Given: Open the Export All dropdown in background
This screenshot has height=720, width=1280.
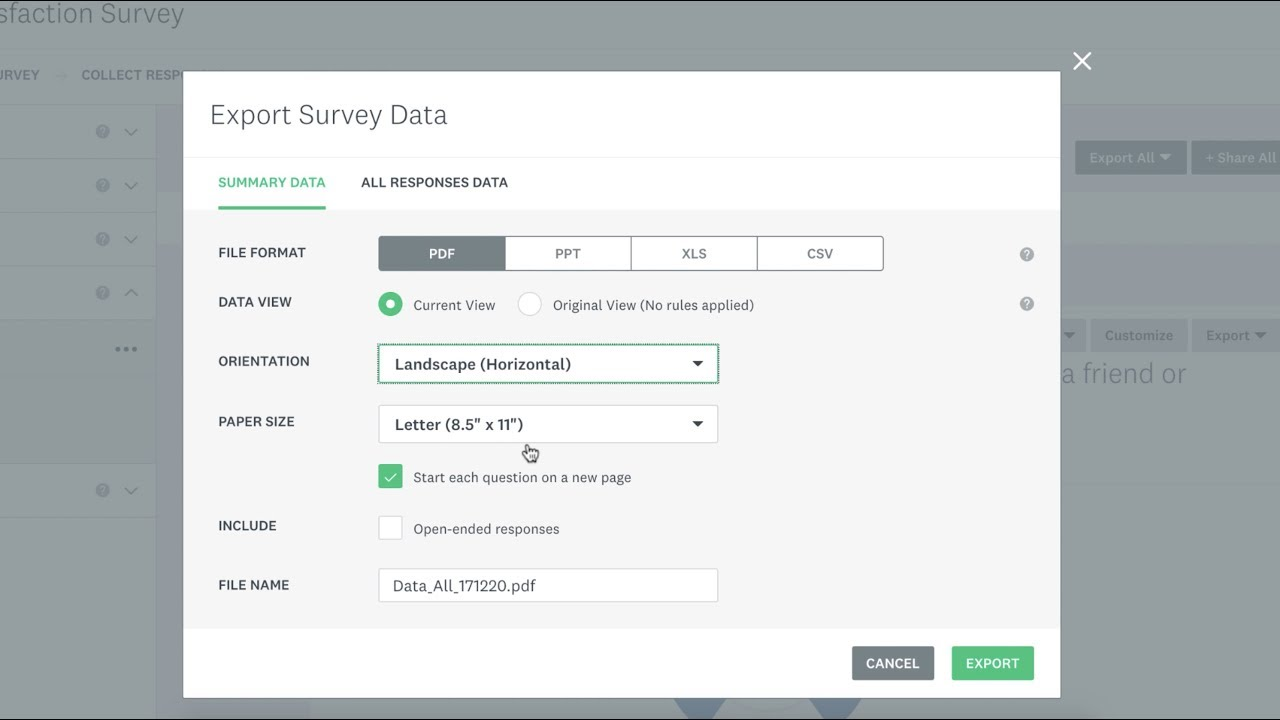Looking at the screenshot, I should (1130, 157).
